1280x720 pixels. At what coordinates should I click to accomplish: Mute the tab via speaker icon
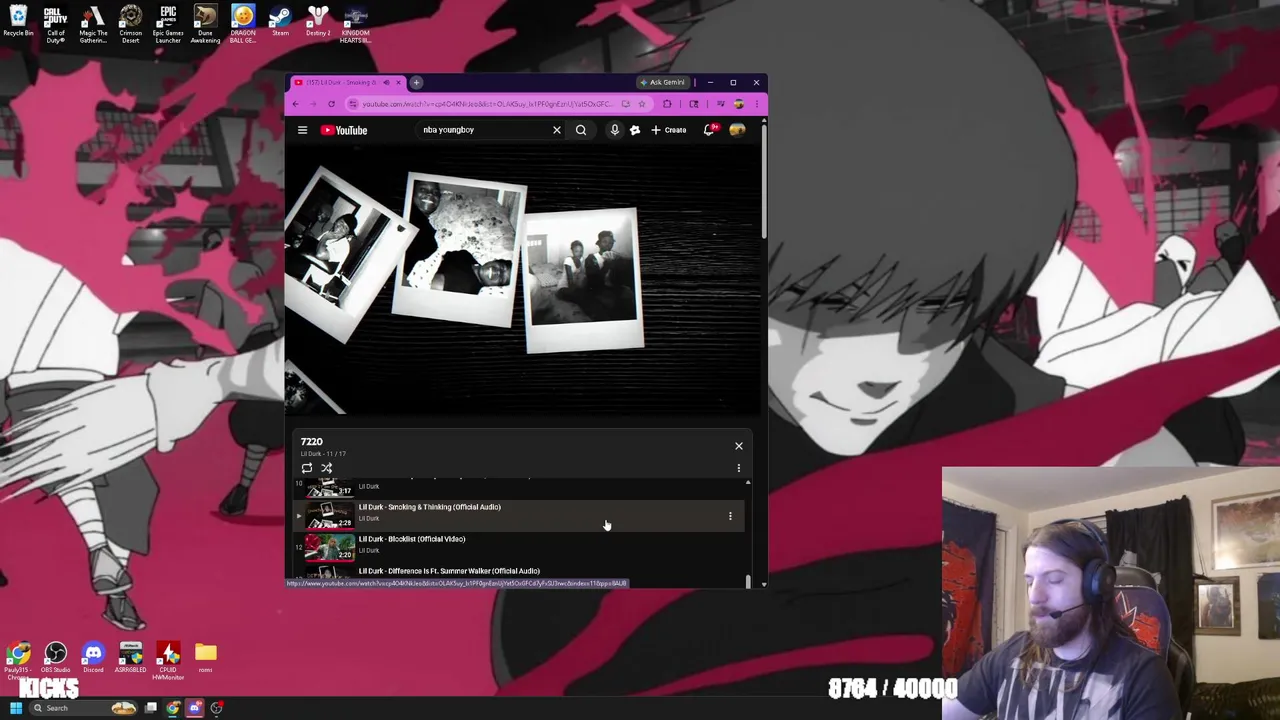(386, 82)
